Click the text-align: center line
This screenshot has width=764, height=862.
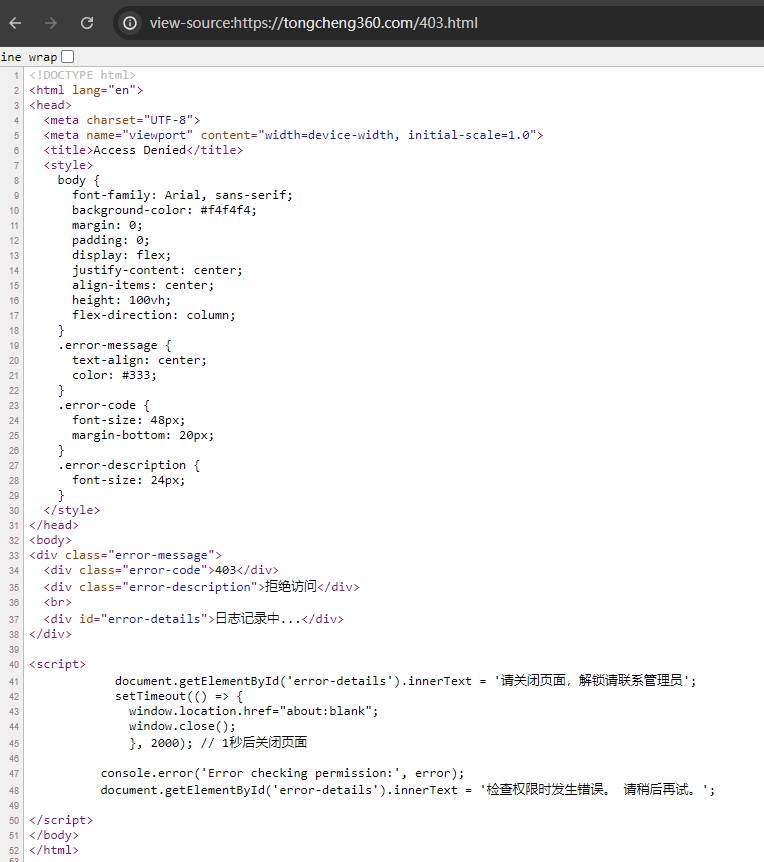click(x=140, y=360)
